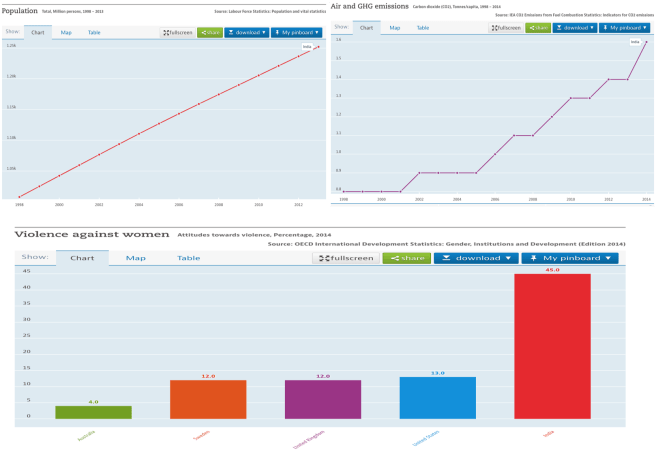Screen dimensions: 656x450
Task: Switch to Map tab in Population panel
Action: tap(66, 32)
